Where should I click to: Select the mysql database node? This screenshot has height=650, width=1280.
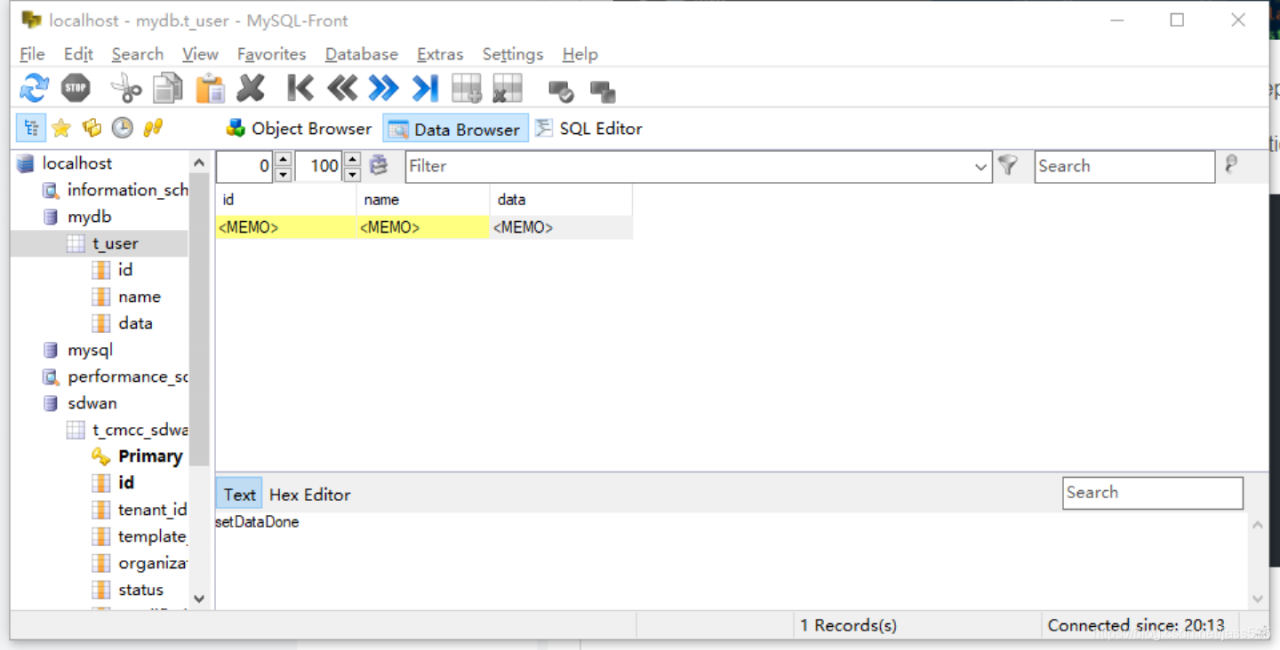coord(90,350)
